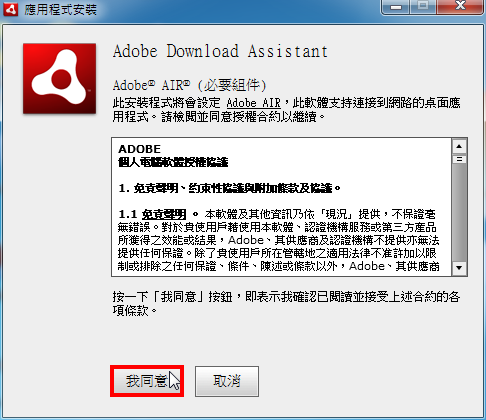
Task: Click the Adobe Download Assistant heading
Action: pos(220,51)
